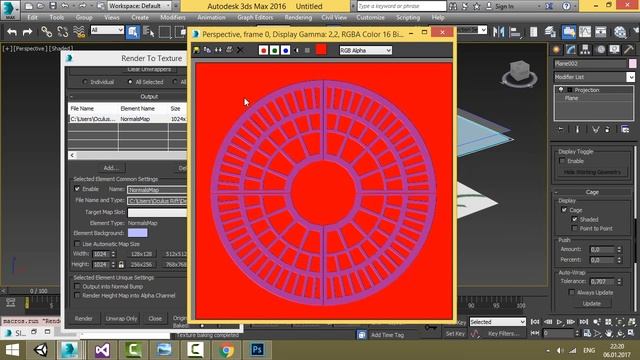Select the Bind to Space Warp tool
The image size is (640, 360).
79,32
